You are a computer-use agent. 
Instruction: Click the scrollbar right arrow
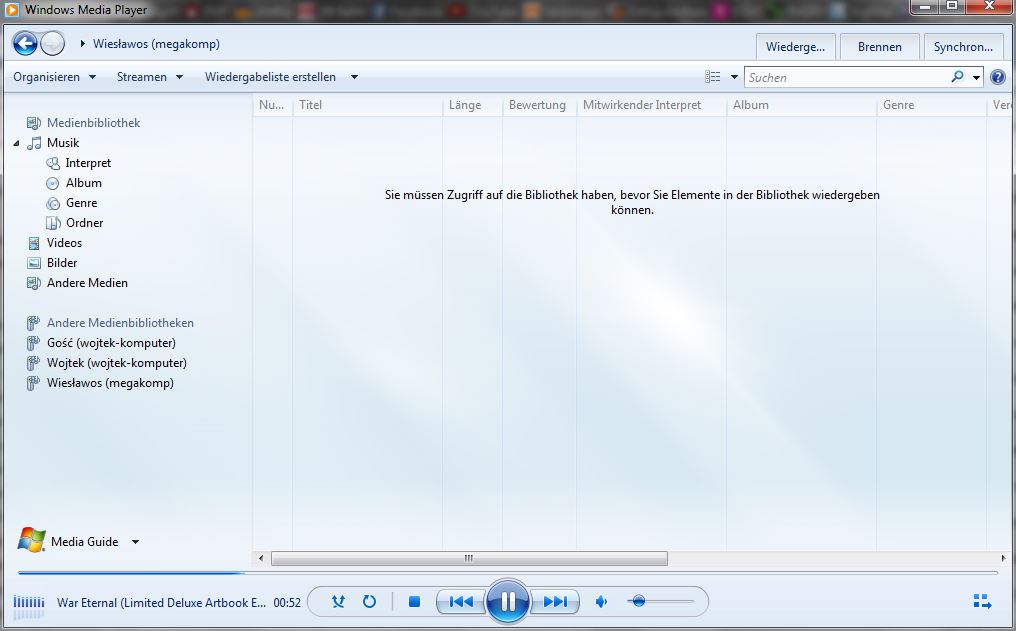[1003, 558]
